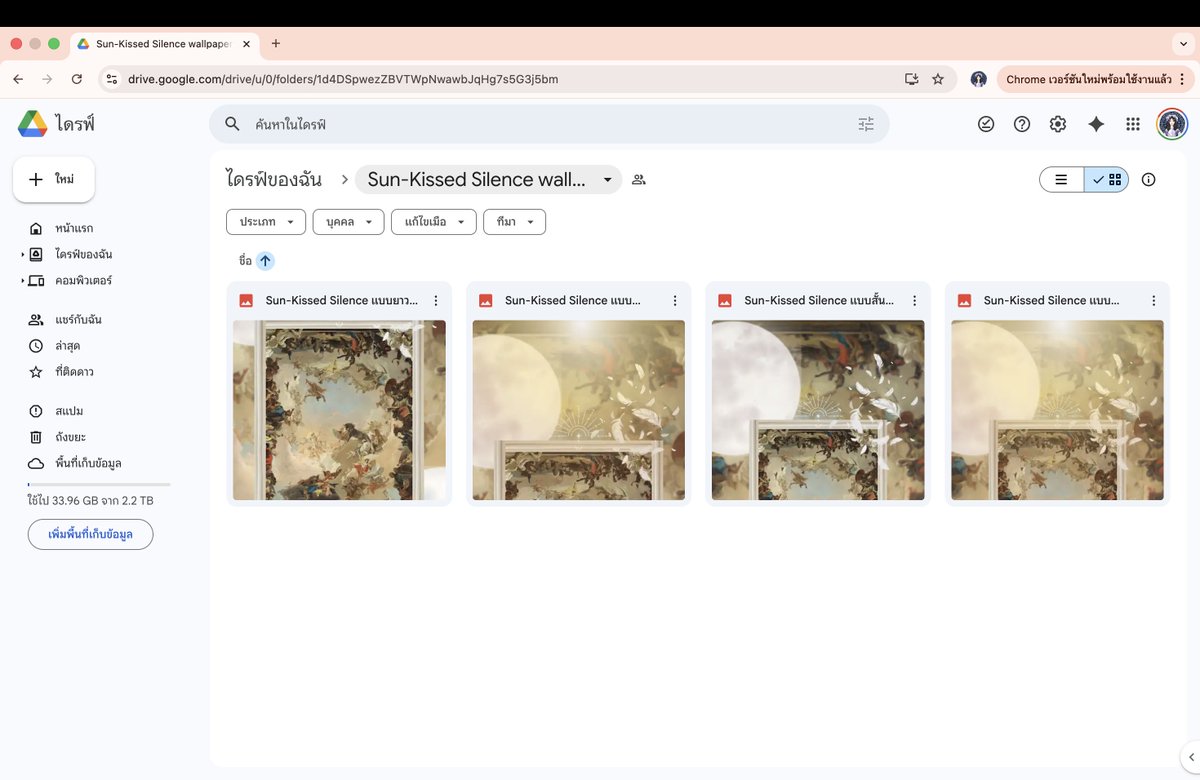Expand the ไดรฟ์ของฉัน tree arrow in sidebar
This screenshot has height=780, width=1200.
22,255
